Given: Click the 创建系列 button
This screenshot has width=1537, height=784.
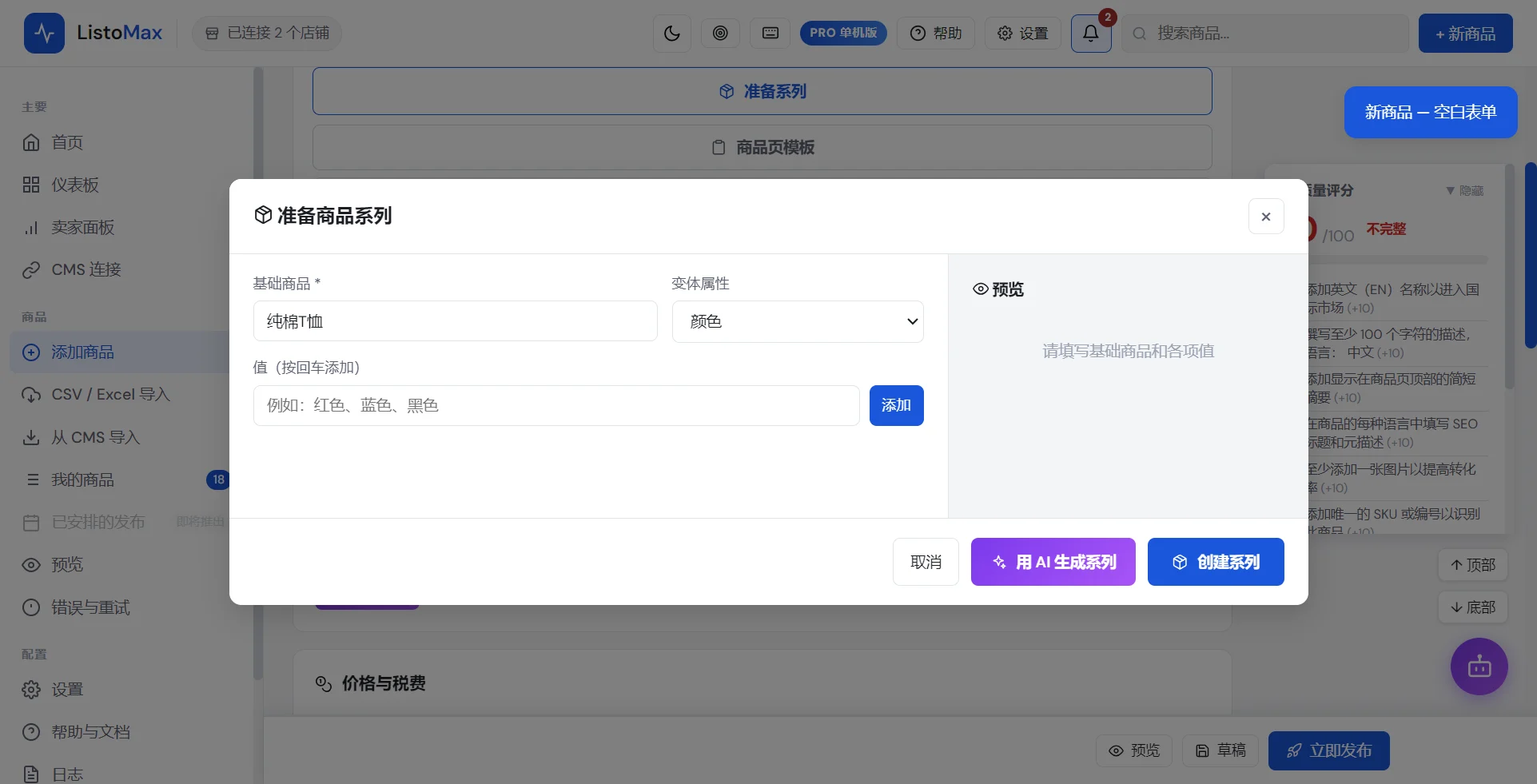Looking at the screenshot, I should (1216, 562).
